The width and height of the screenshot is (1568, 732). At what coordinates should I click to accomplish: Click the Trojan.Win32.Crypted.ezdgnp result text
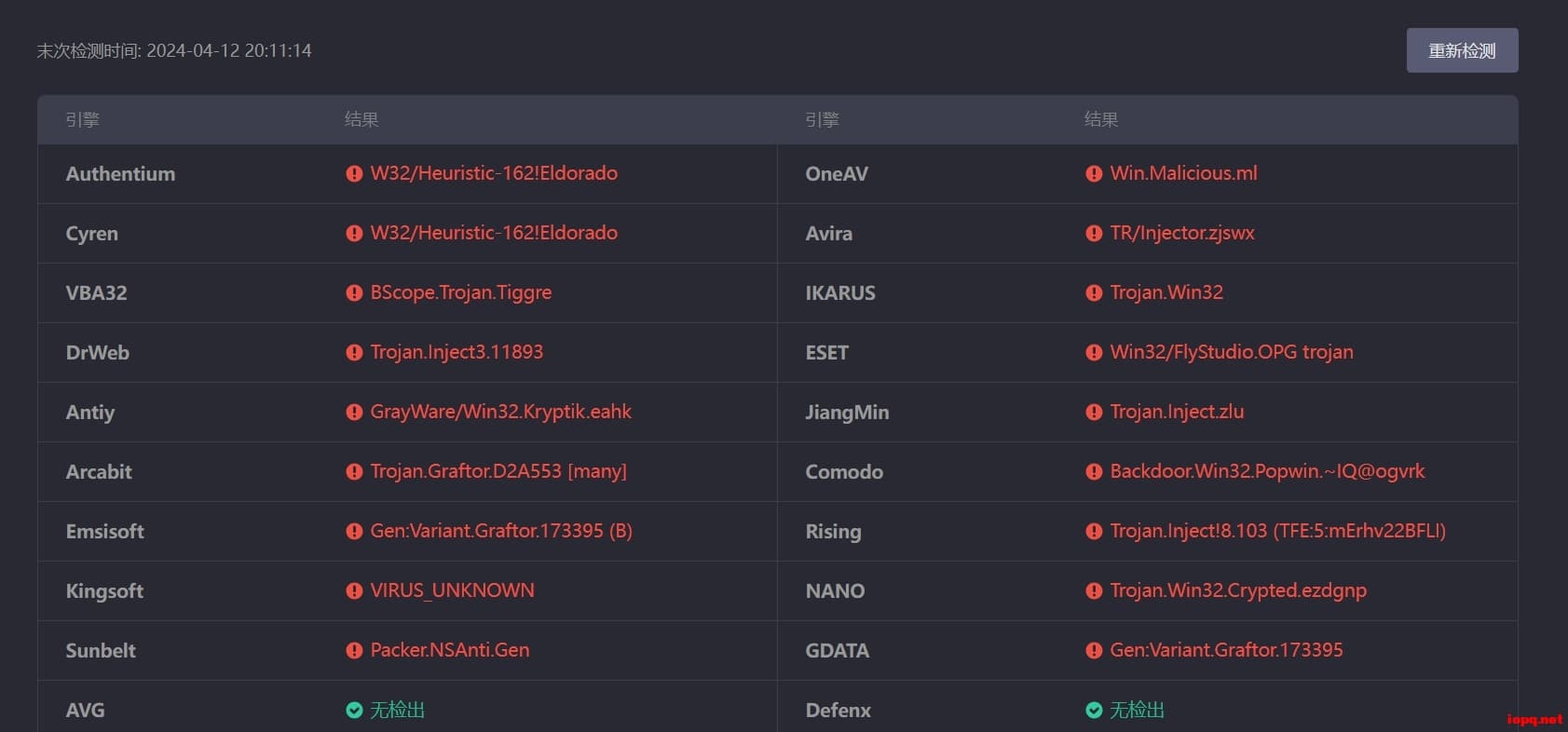pyautogui.click(x=1238, y=590)
